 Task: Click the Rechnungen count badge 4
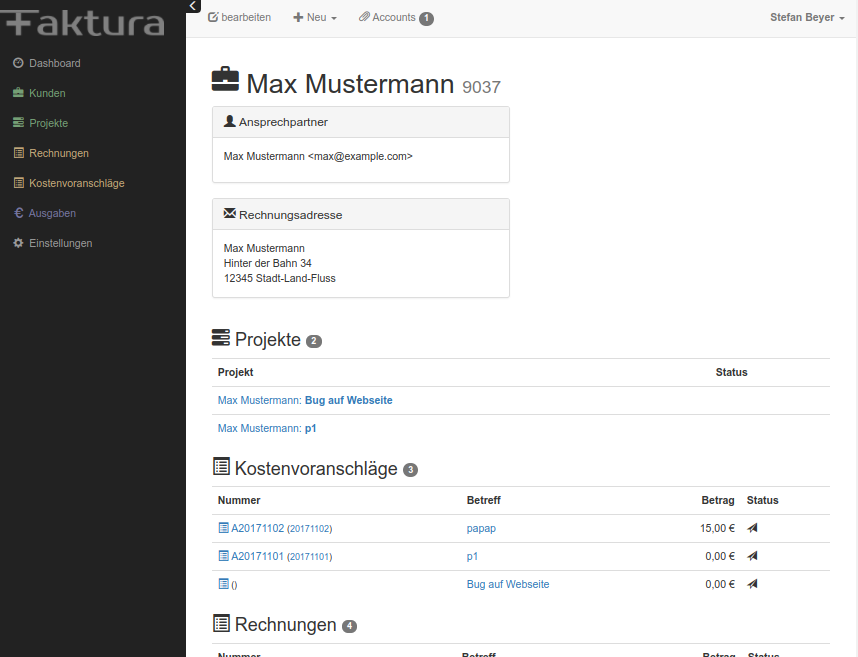click(349, 626)
